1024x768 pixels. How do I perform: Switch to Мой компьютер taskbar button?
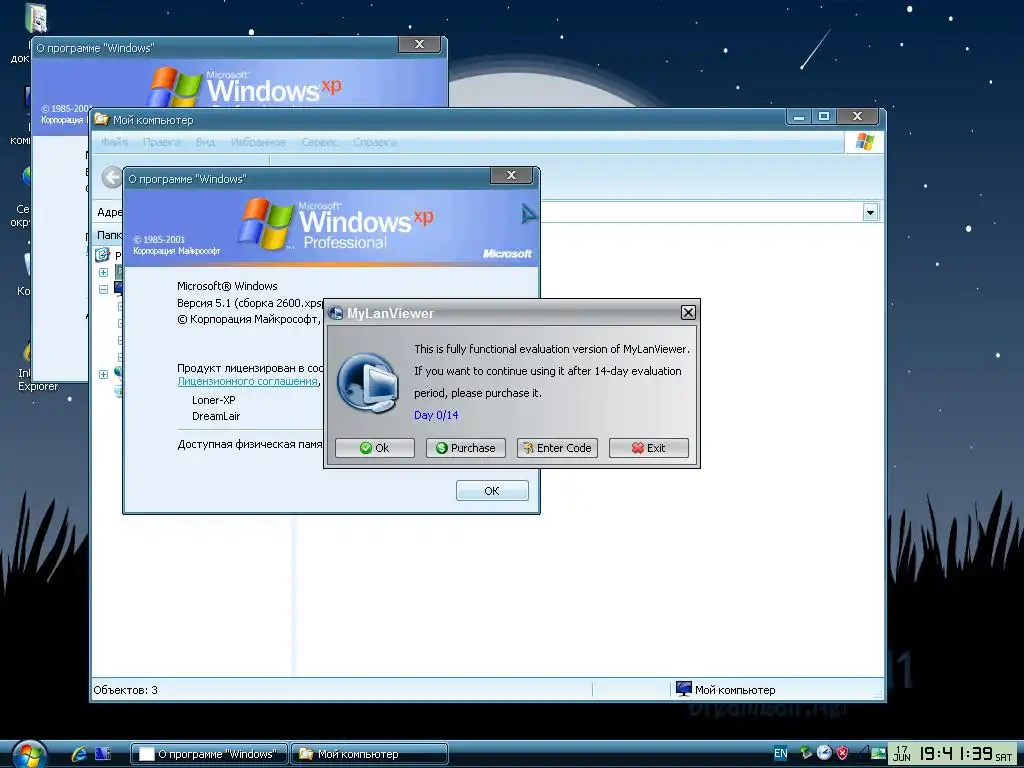point(370,754)
